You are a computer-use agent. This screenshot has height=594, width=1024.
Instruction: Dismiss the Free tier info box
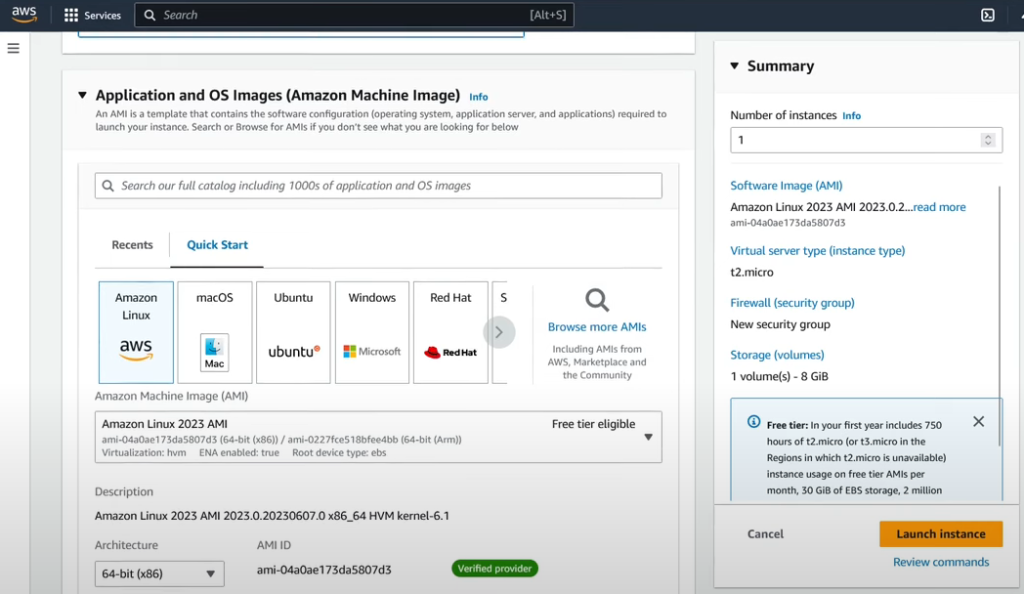[978, 422]
